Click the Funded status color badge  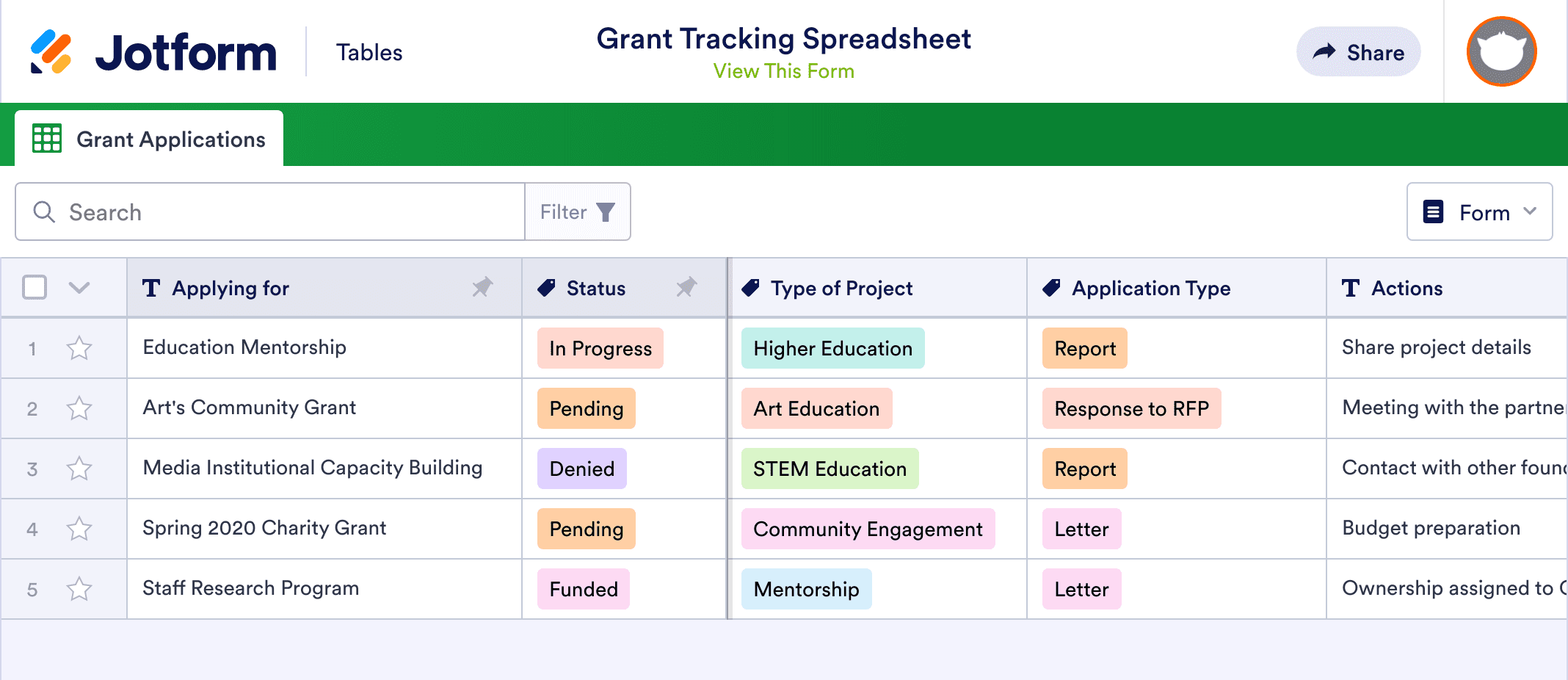coord(583,588)
